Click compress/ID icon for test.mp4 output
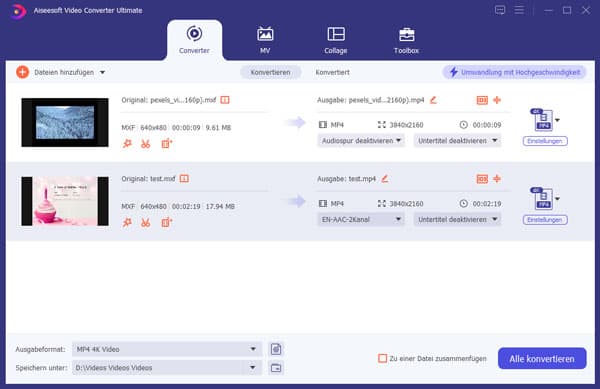Viewport: 600px width, 389px height. (x=482, y=179)
